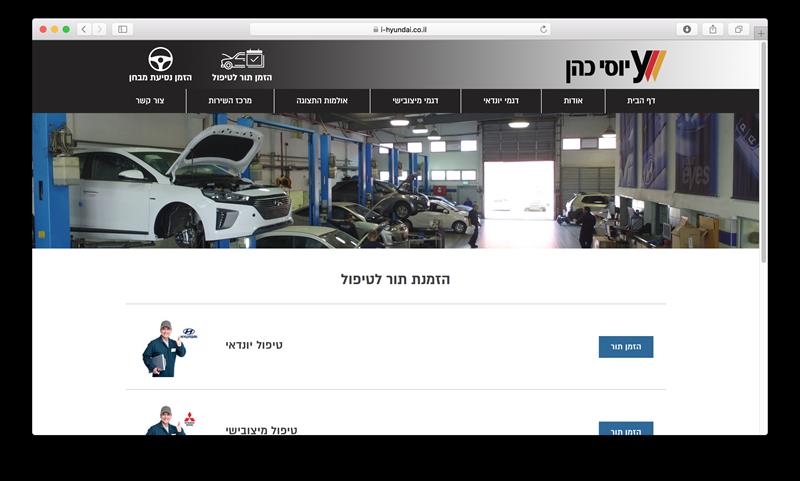Select the דגמי יונדאי navigation item
800x481 pixels.
[501, 100]
